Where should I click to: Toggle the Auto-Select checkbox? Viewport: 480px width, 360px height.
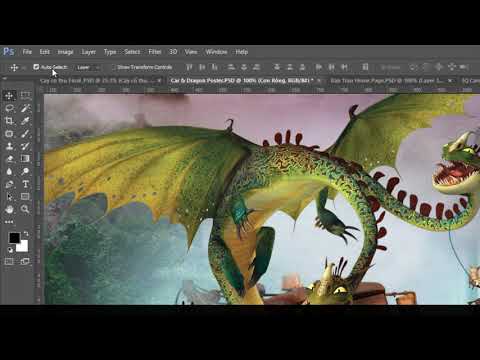point(36,67)
